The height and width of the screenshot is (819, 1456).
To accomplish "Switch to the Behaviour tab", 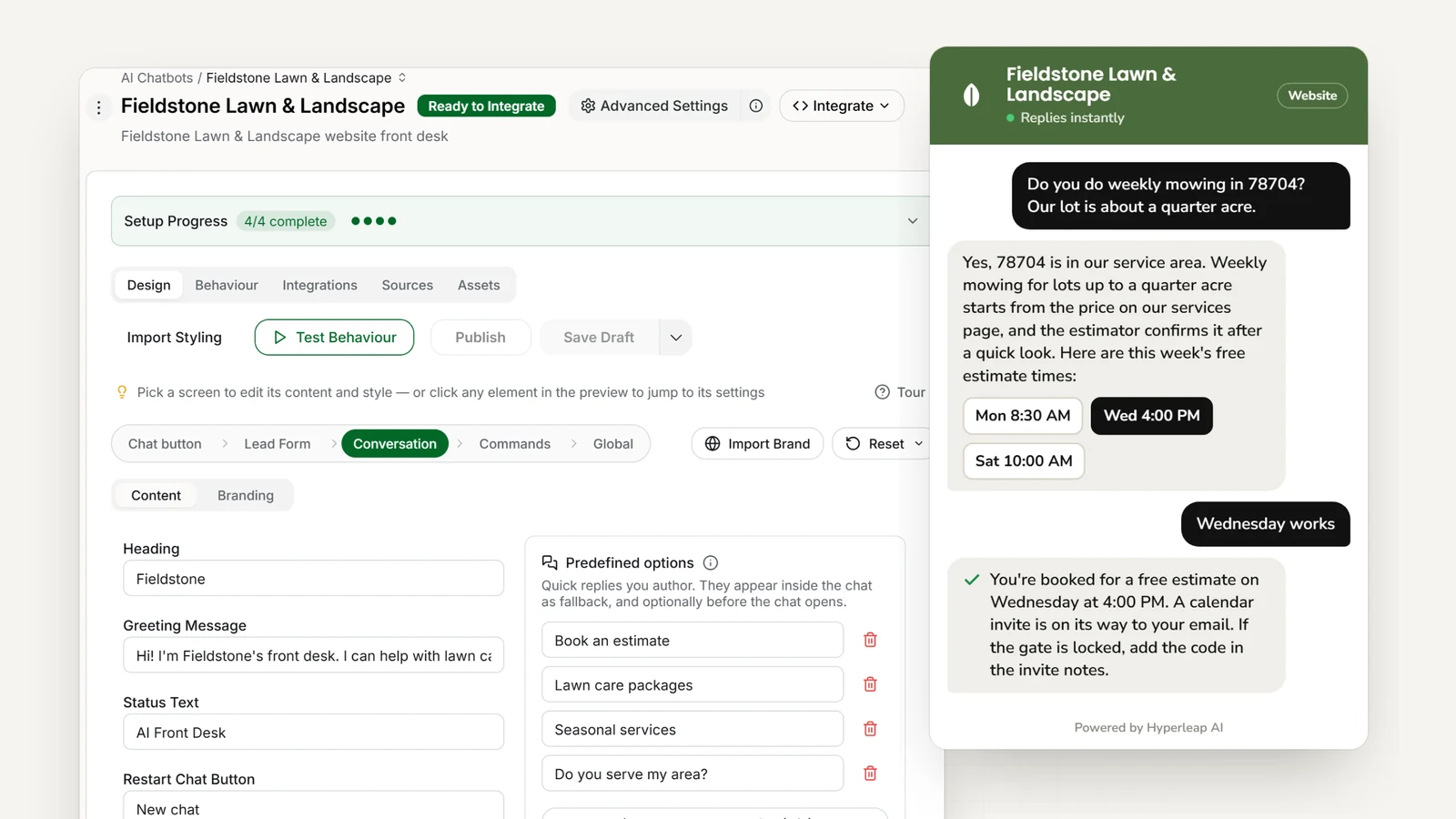I will click(x=227, y=285).
